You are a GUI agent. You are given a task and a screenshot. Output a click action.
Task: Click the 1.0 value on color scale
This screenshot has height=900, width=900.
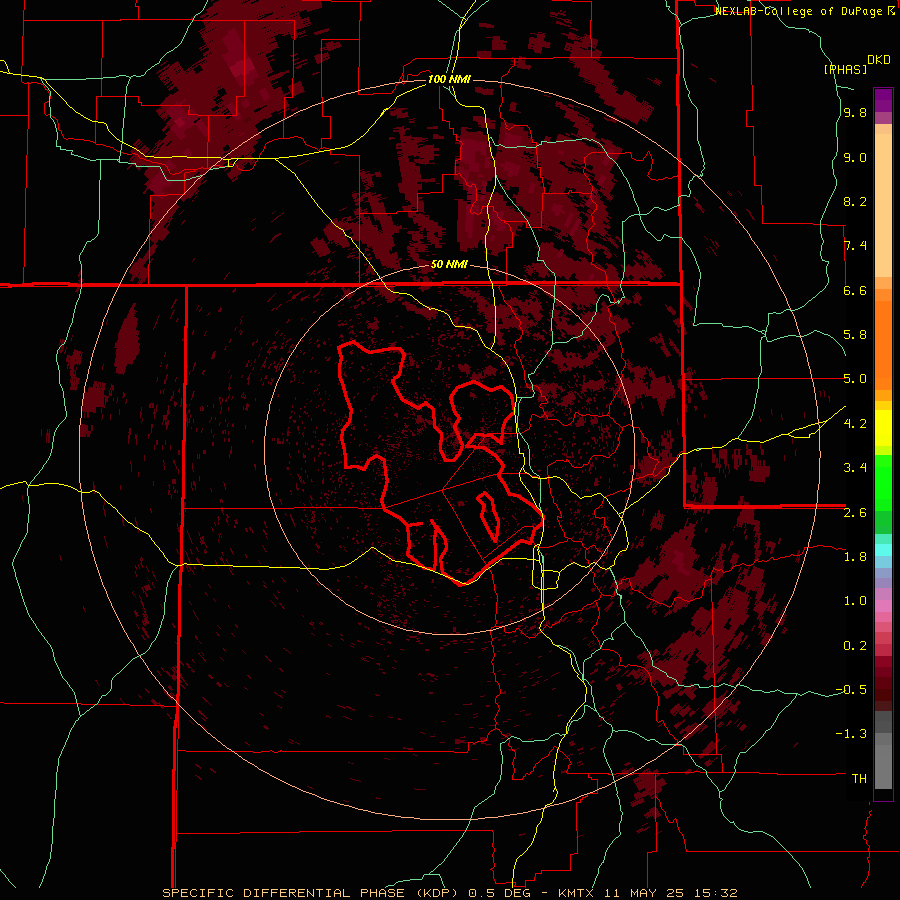[x=855, y=601]
